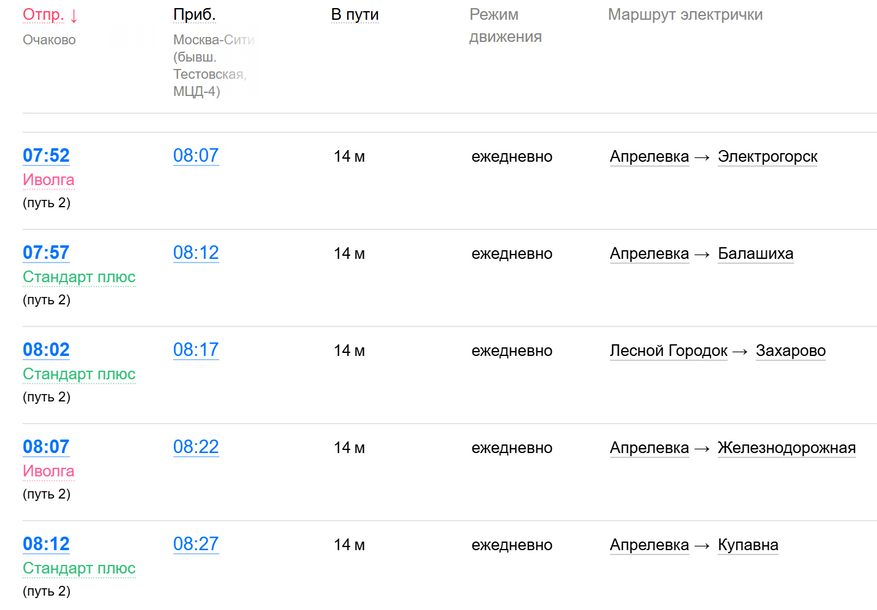Sort by departure column header 'Отпр.'

tap(43, 15)
